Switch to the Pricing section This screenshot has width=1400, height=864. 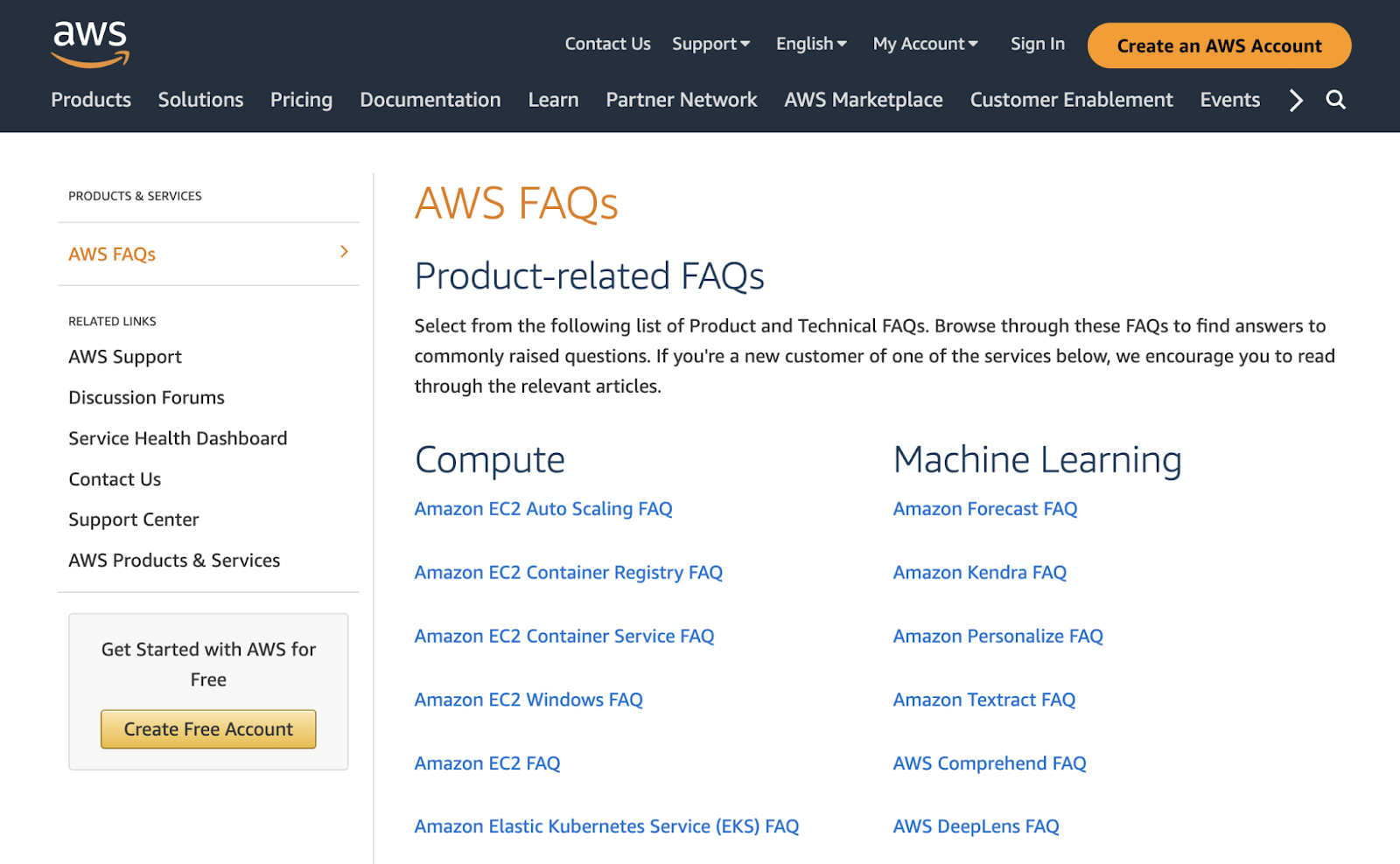pos(301,100)
